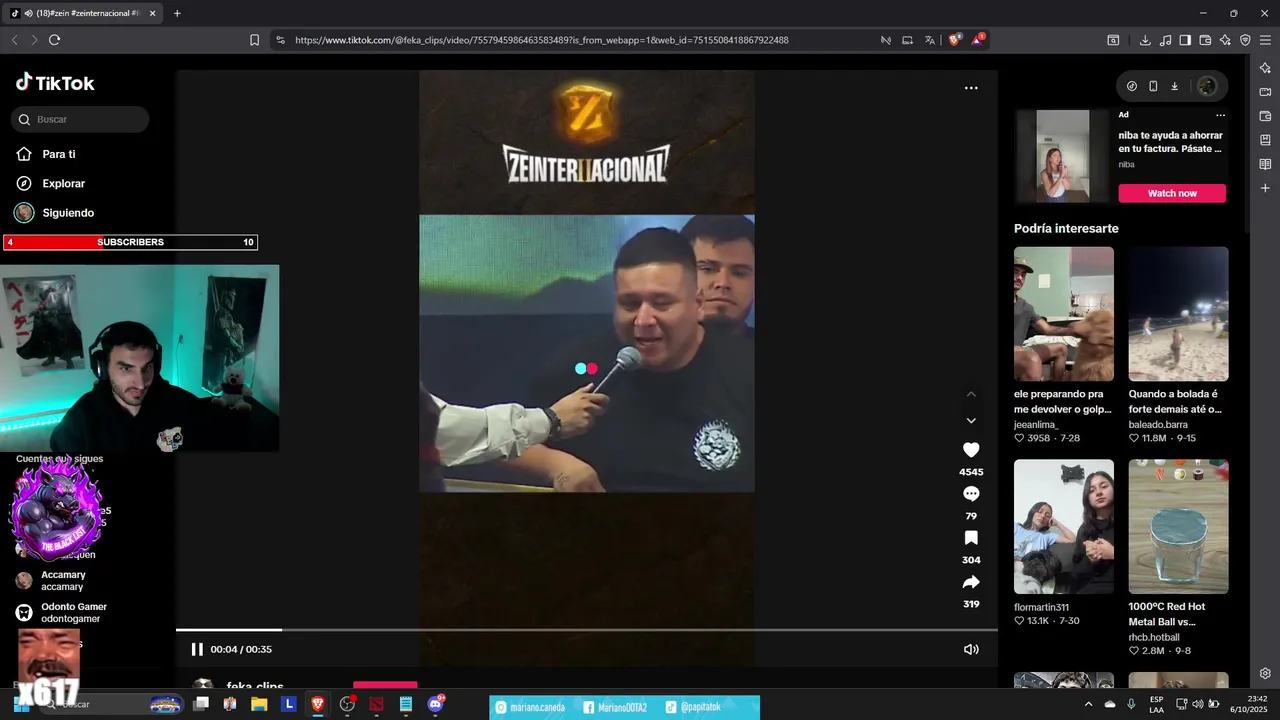Image resolution: width=1280 pixels, height=720 pixels.
Task: Open the niba ad thumbnail
Action: pyautogui.click(x=1063, y=156)
